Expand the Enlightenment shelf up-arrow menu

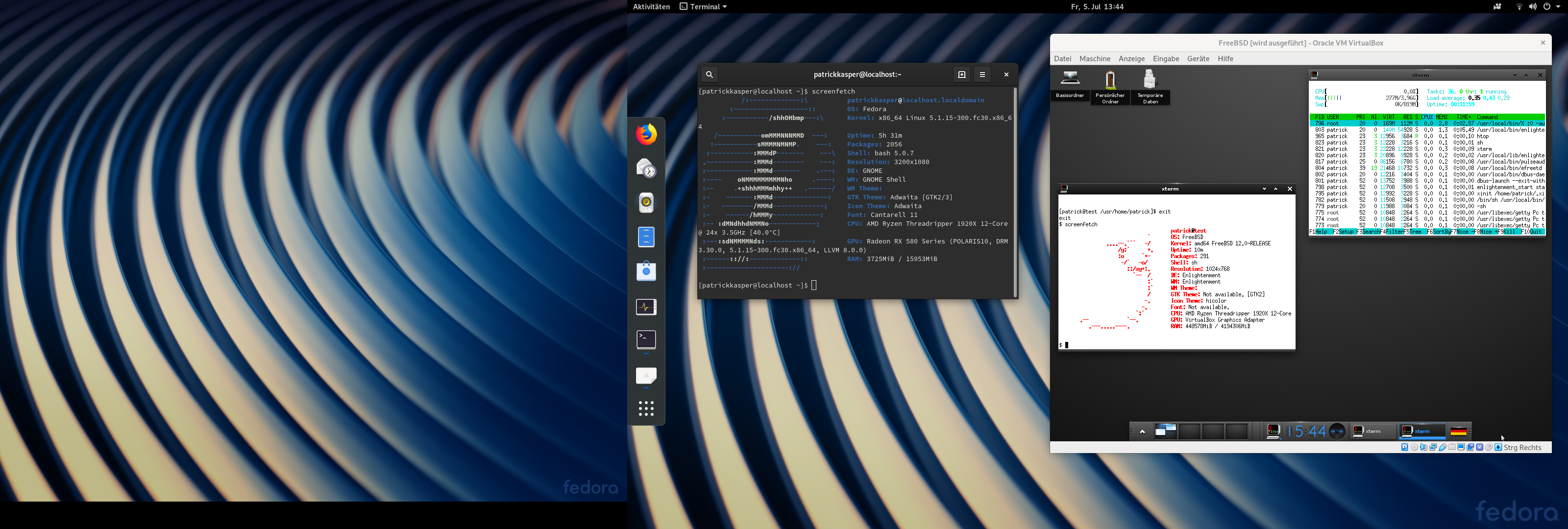pos(1143,431)
